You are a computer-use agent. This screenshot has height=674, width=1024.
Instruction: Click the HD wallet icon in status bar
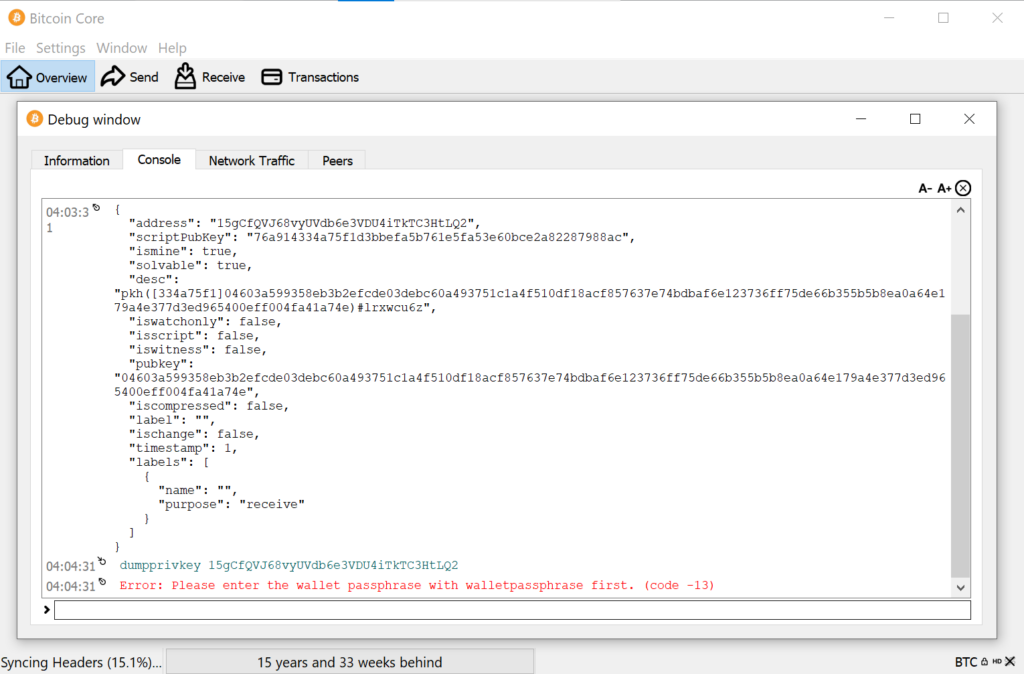(997, 662)
